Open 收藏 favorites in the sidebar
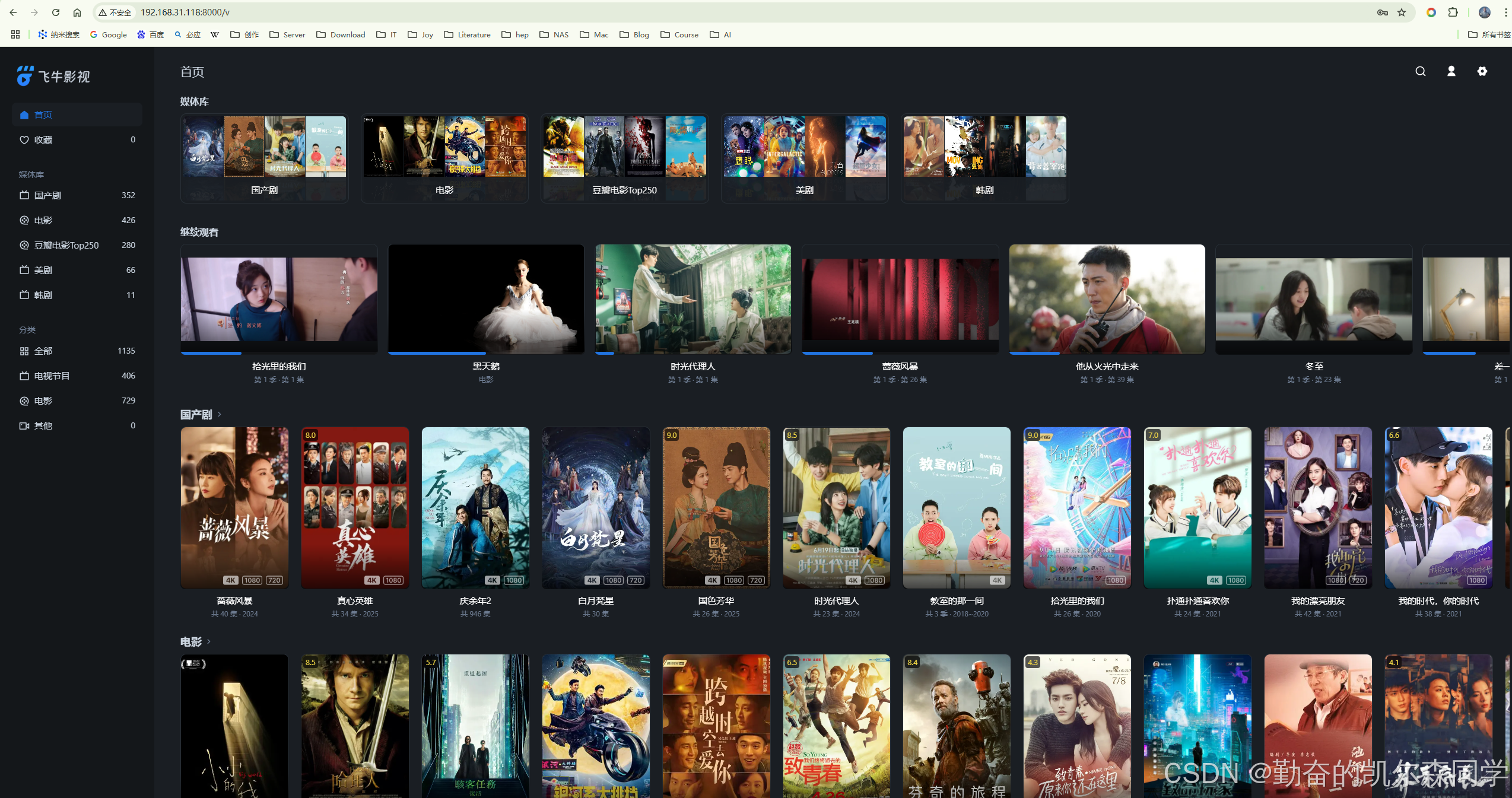 (43, 139)
